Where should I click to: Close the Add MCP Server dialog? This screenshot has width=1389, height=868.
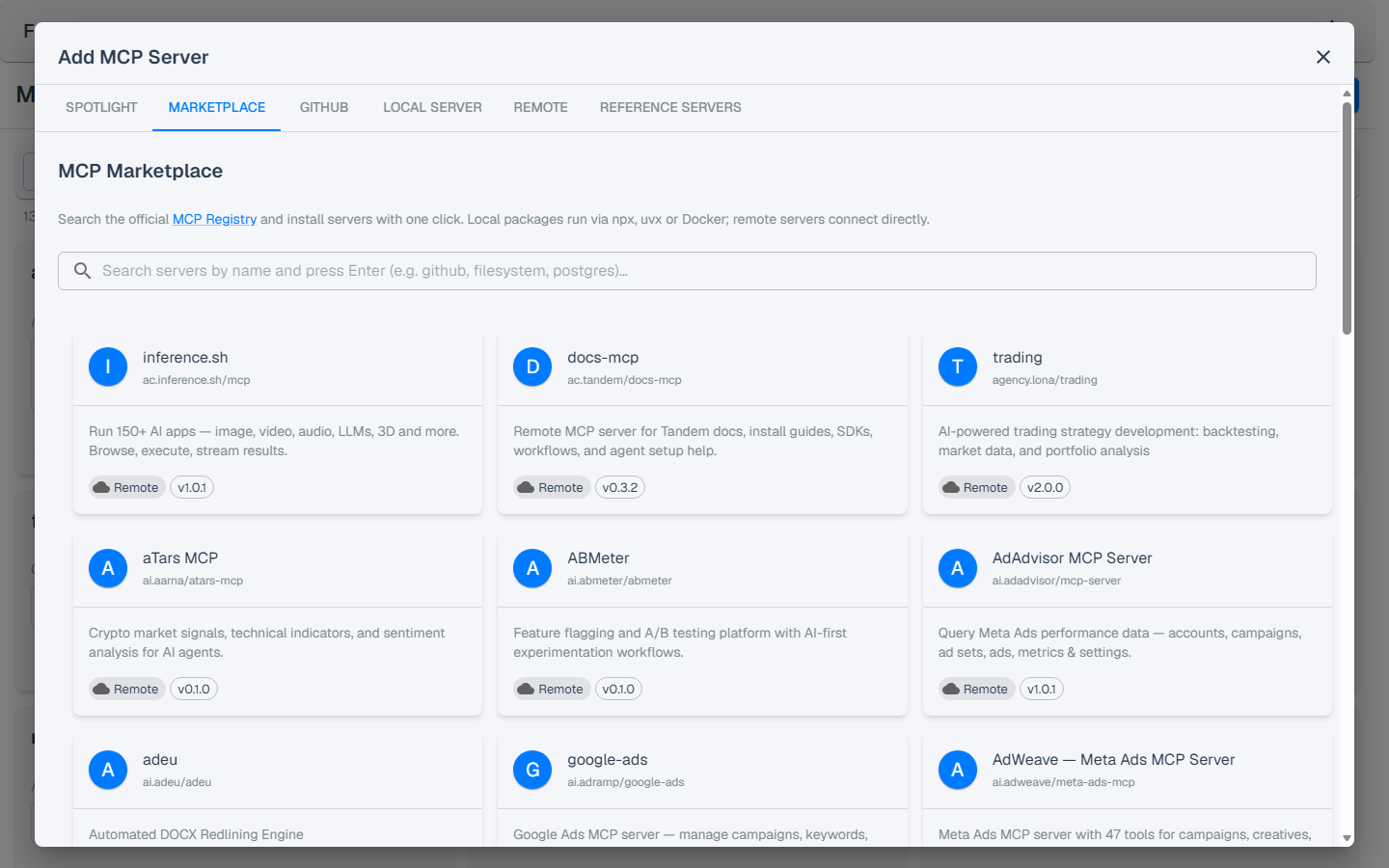coord(1323,57)
